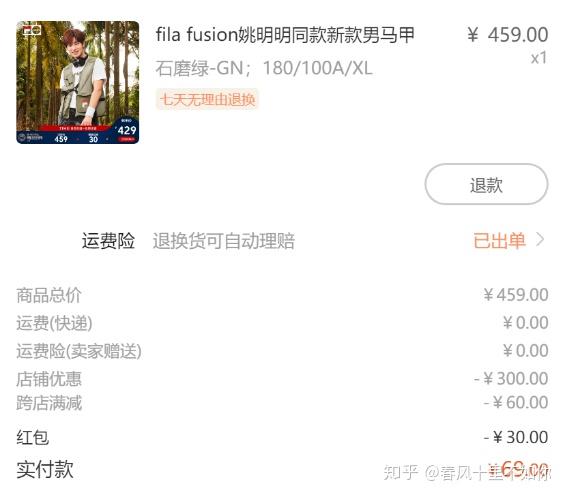Tap the 退款 refund button
This screenshot has height=497, width=566.
pos(486,184)
